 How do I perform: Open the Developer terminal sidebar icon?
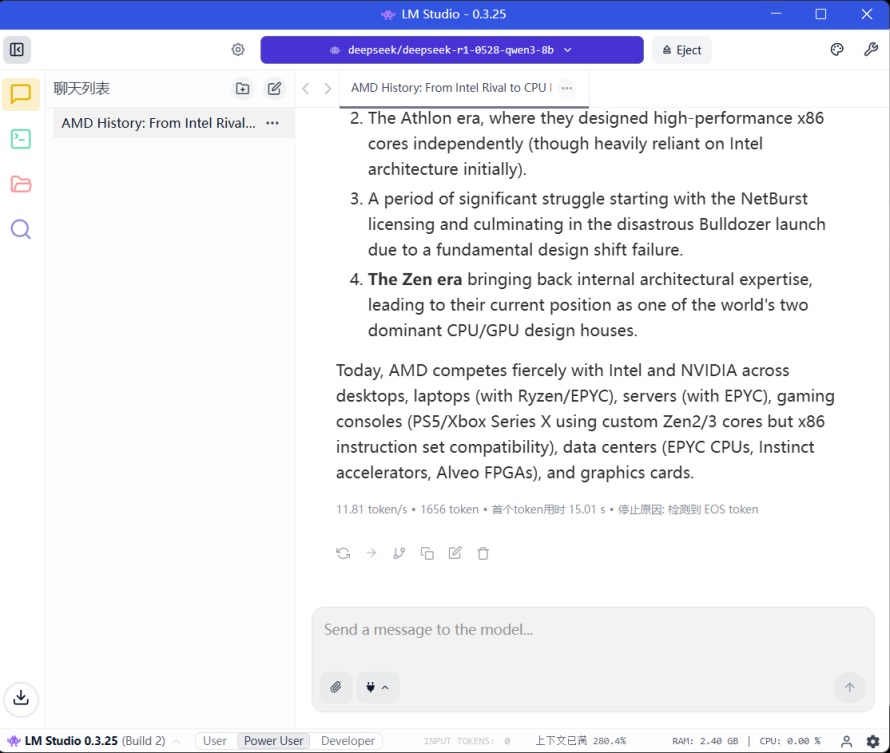(21, 139)
